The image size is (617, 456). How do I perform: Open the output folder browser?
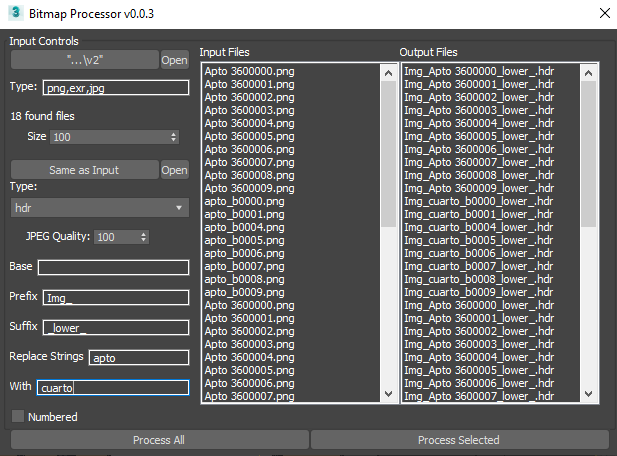coord(174,170)
